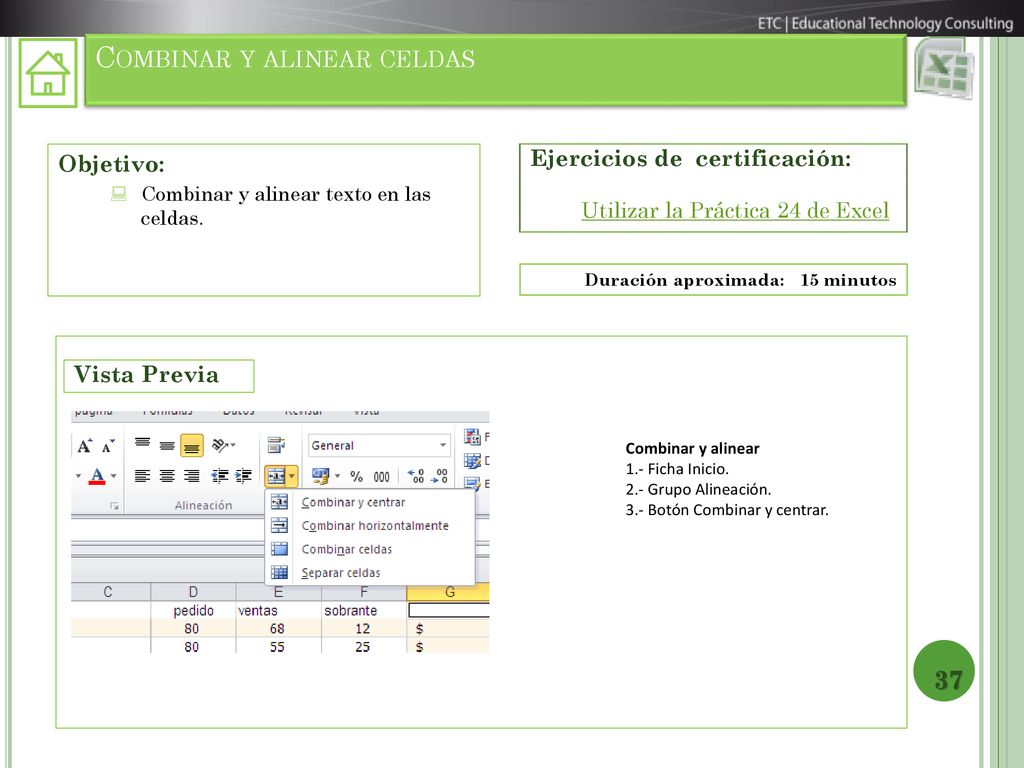Image resolution: width=1024 pixels, height=768 pixels.
Task: Open the font group dialog launcher
Action: (x=114, y=506)
